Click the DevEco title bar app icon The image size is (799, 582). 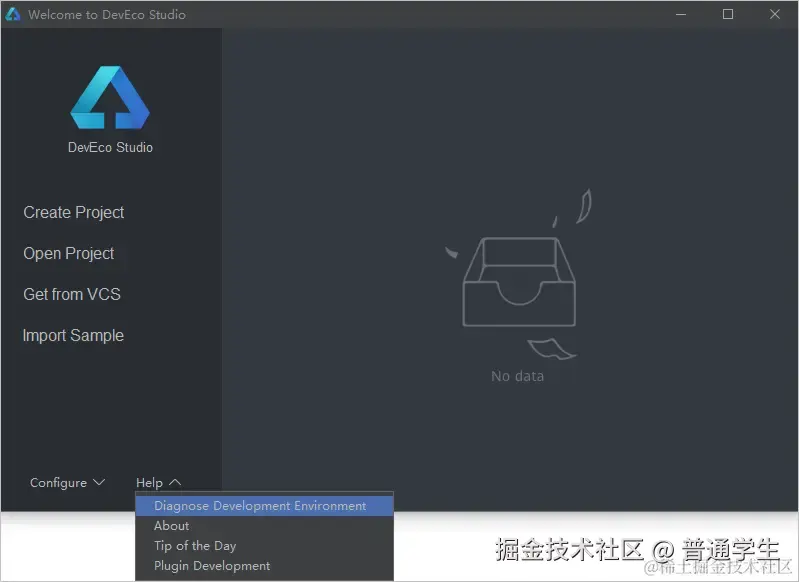(13, 14)
